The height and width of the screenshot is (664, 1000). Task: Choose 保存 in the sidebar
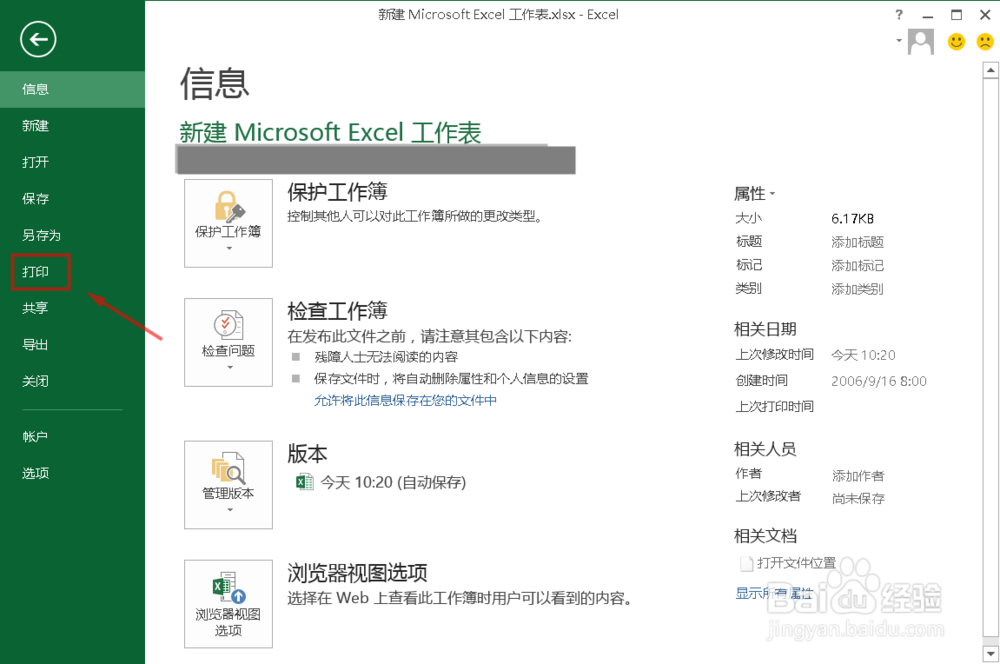pos(72,198)
